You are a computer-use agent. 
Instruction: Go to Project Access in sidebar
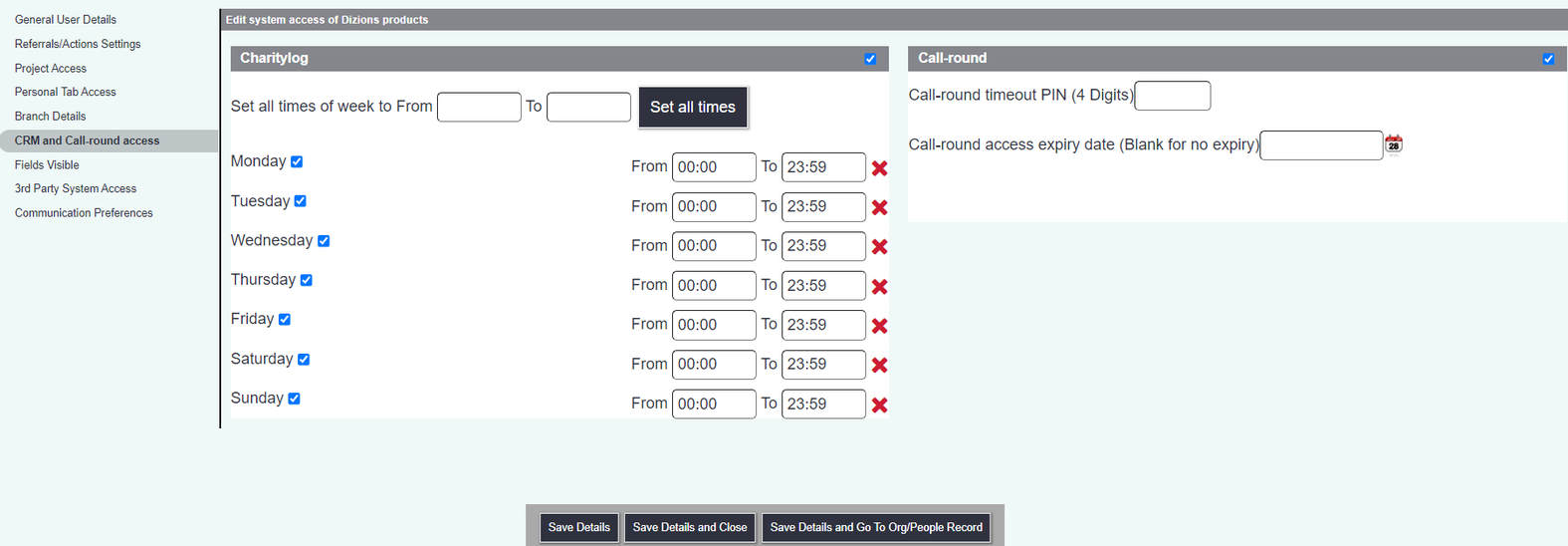[51, 69]
